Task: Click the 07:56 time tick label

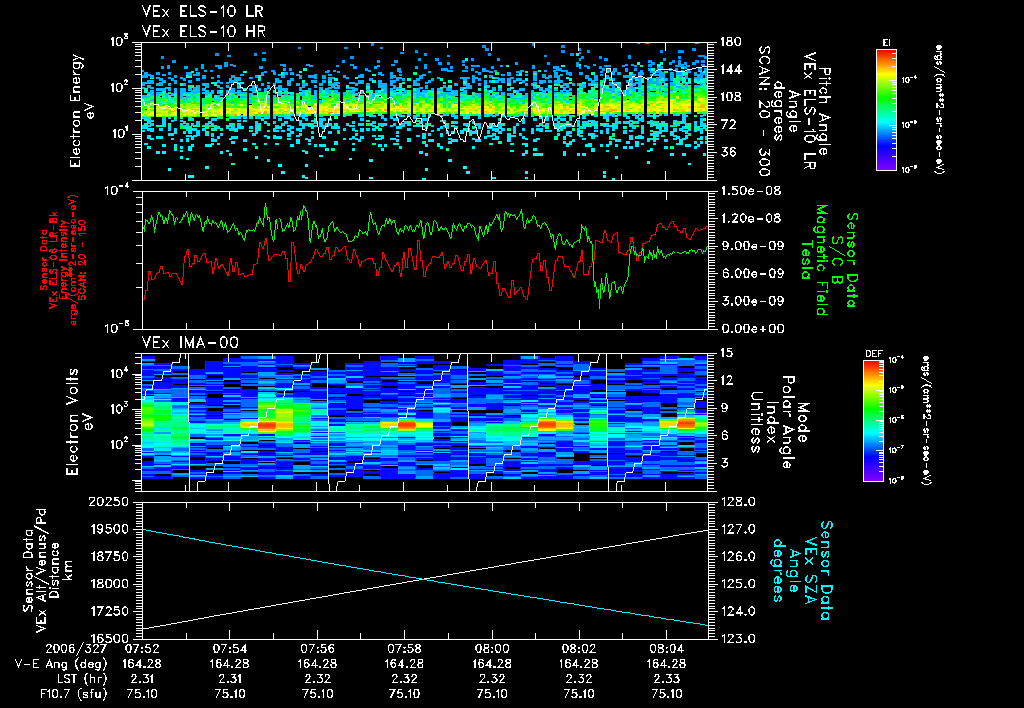Action: pos(317,649)
